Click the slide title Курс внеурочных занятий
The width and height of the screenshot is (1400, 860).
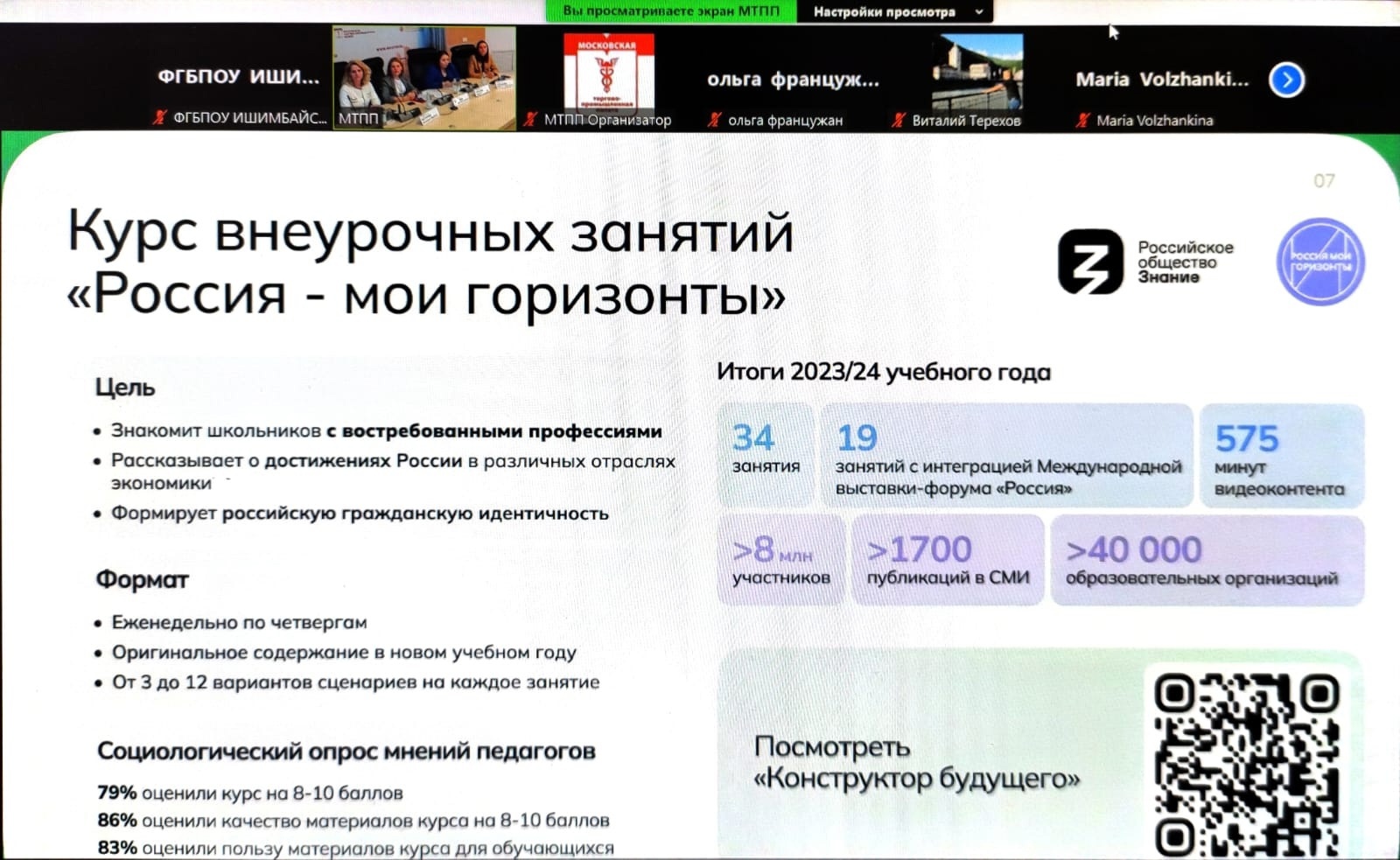(430, 234)
